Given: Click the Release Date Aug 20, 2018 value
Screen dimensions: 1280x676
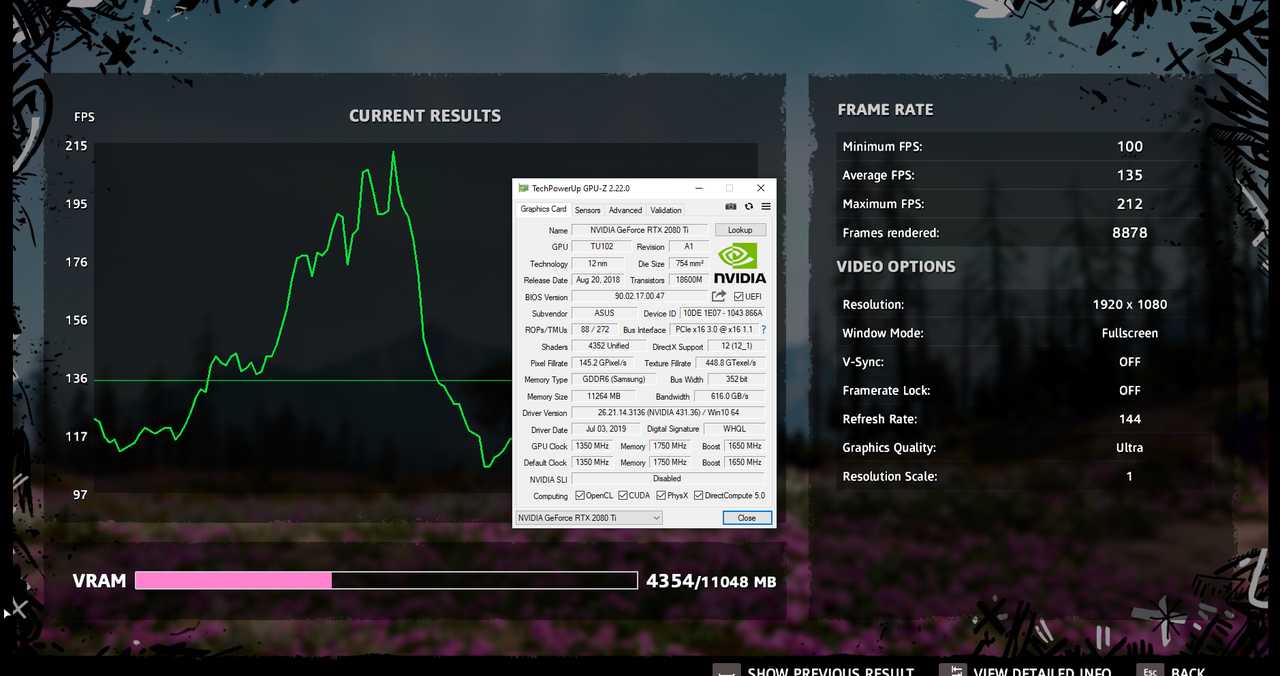Looking at the screenshot, I should click(598, 280).
